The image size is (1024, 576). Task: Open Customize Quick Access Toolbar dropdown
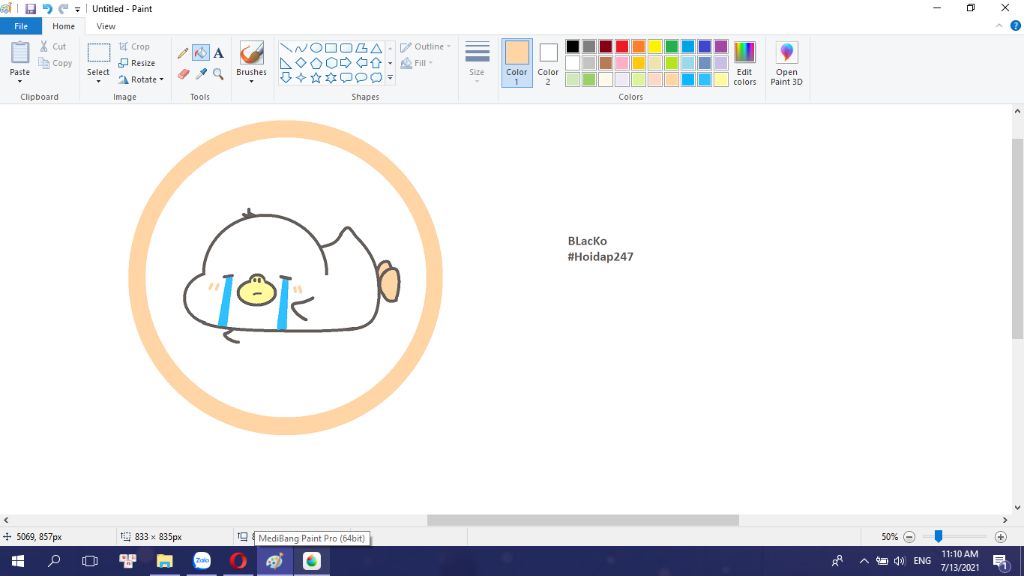(x=78, y=10)
